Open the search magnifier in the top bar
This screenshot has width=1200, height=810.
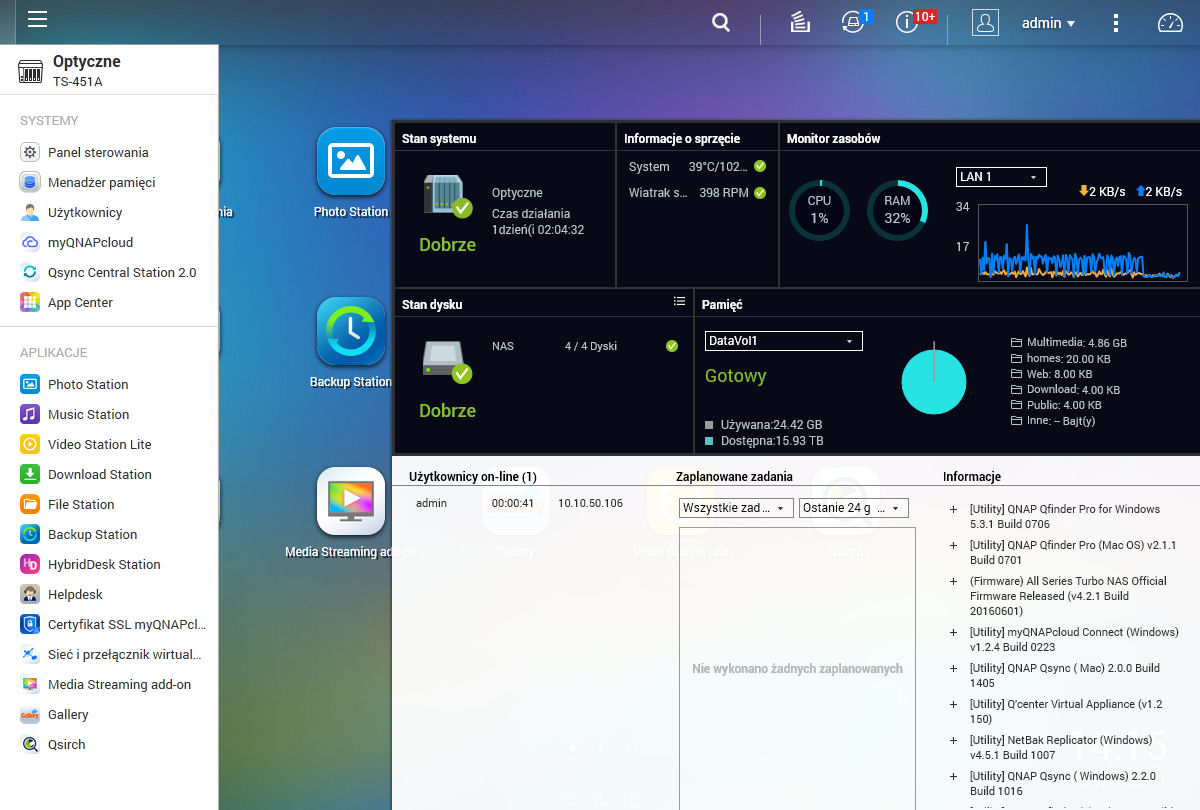coord(721,23)
